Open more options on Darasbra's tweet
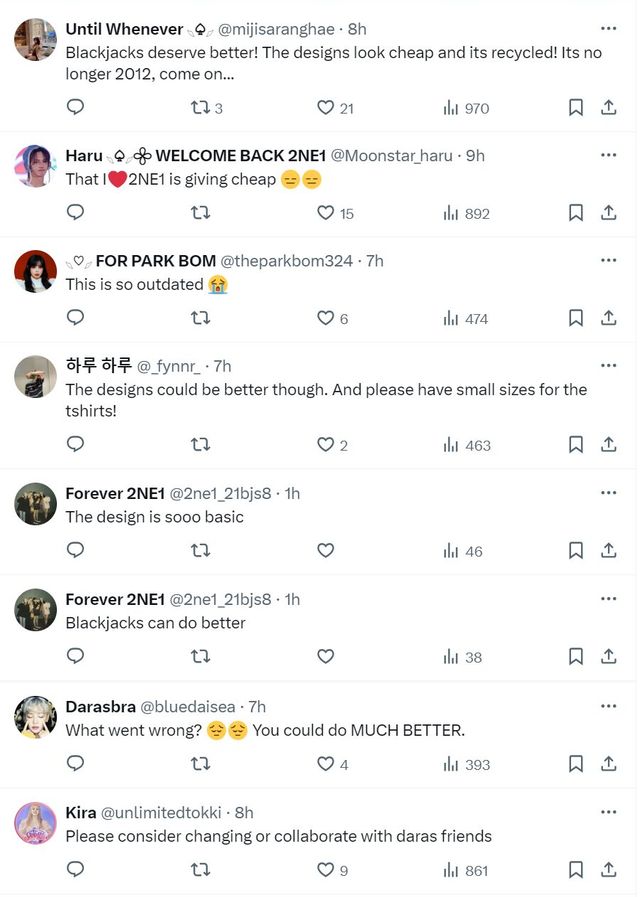 tap(608, 706)
